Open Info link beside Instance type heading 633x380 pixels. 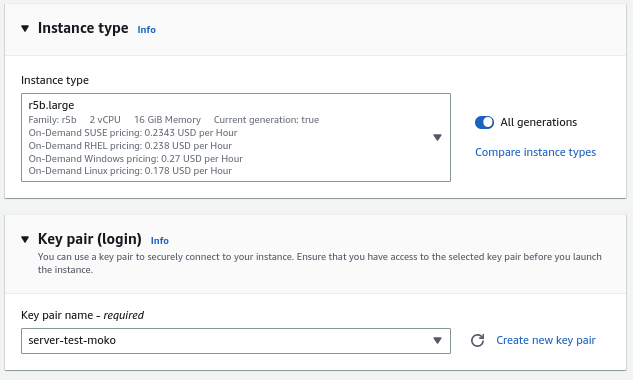pyautogui.click(x=146, y=30)
